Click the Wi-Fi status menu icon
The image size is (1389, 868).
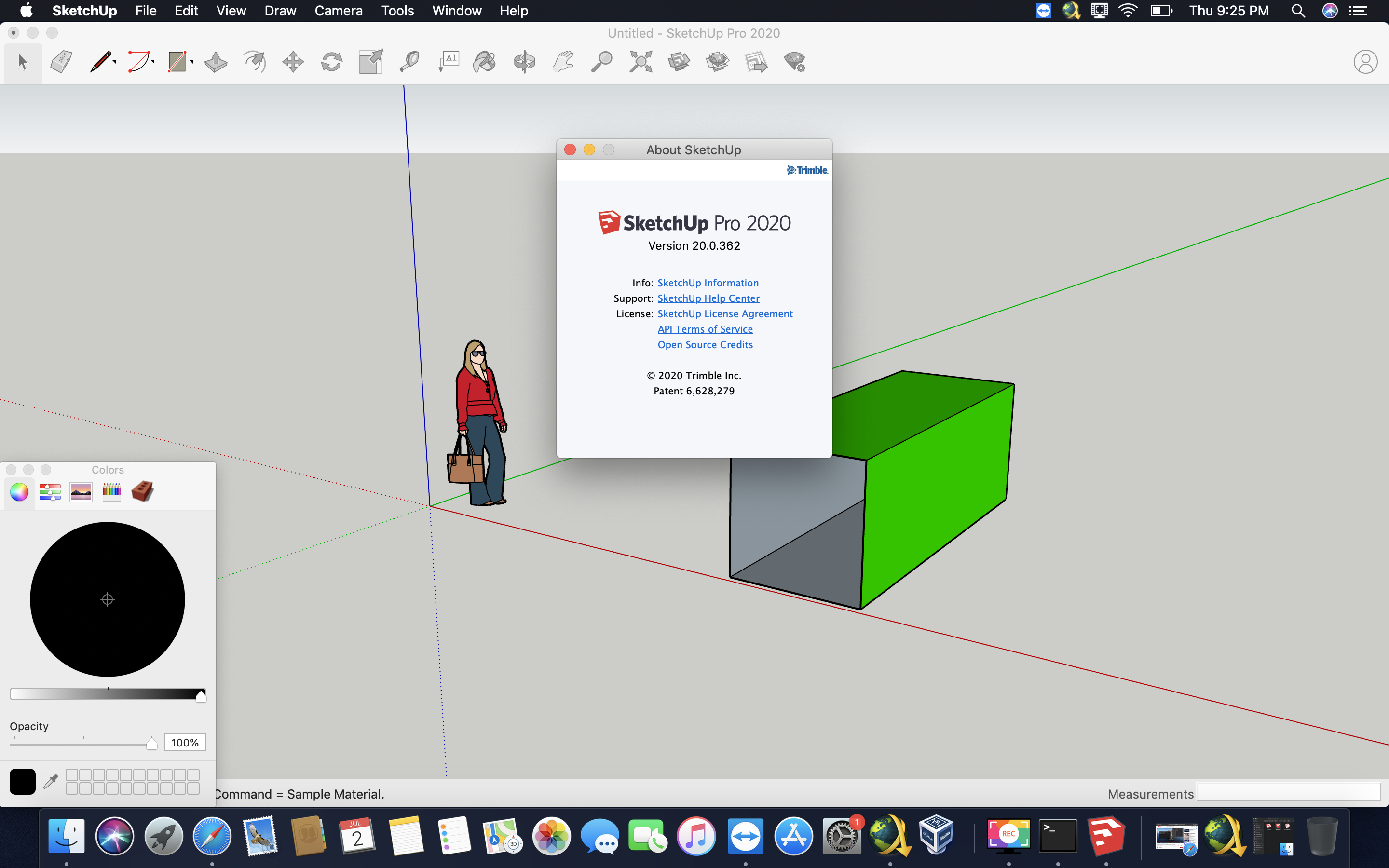(1128, 10)
